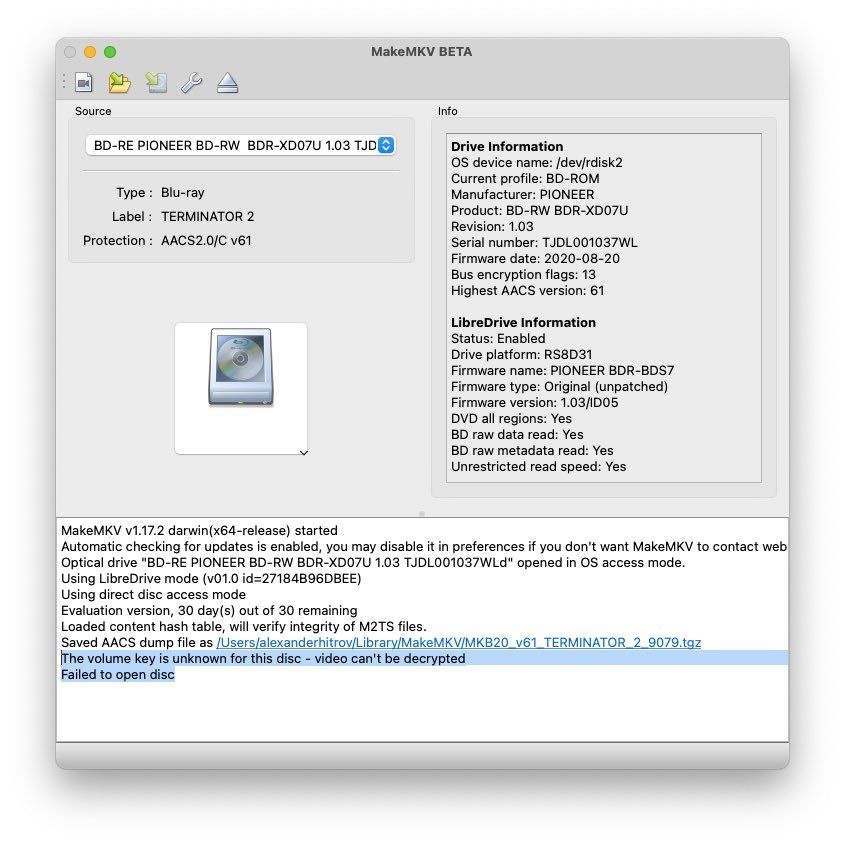The height and width of the screenshot is (843, 845).
Task: Click the "Firmware version: 1.03/ID05" line
Action: [535, 403]
